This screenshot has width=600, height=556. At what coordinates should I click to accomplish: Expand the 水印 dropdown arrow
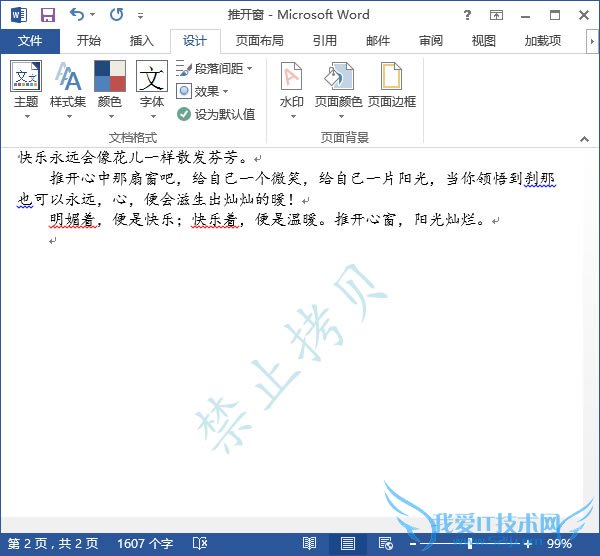click(293, 116)
